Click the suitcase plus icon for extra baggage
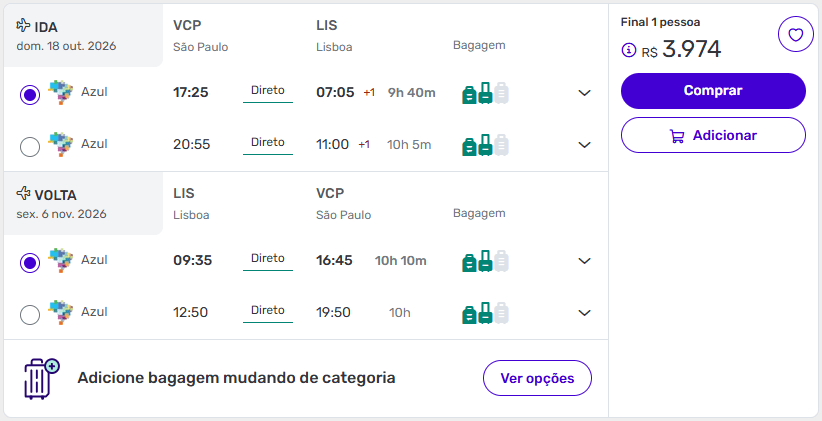This screenshot has width=822, height=421. [x=41, y=379]
